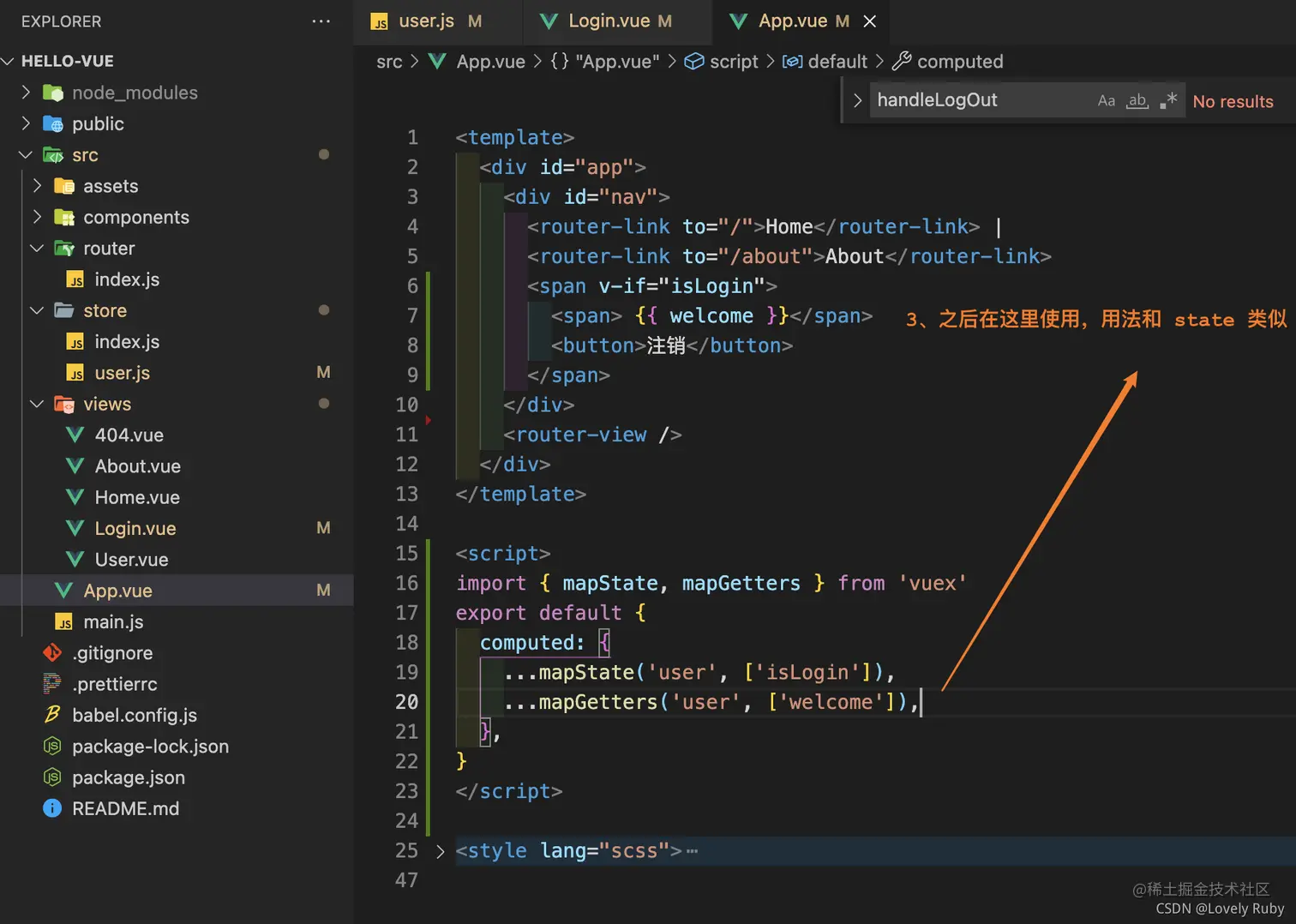Switch to the user.js editor tab
The height and width of the screenshot is (924, 1296).
[427, 21]
